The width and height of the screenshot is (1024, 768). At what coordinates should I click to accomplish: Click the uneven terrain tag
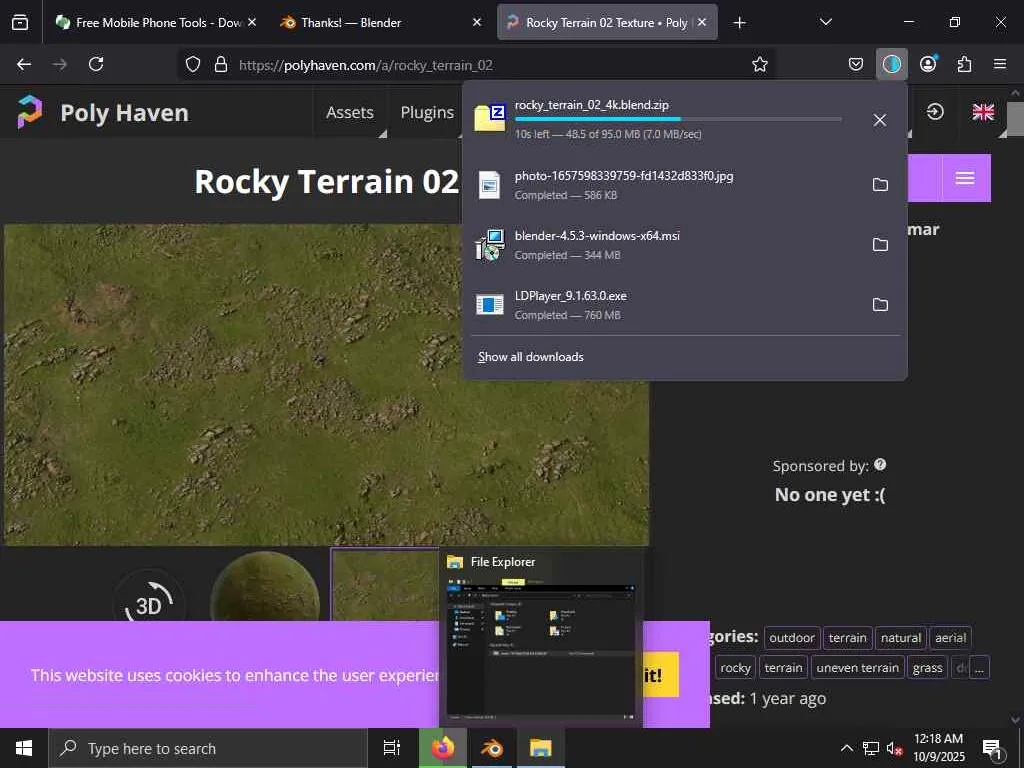tap(857, 668)
